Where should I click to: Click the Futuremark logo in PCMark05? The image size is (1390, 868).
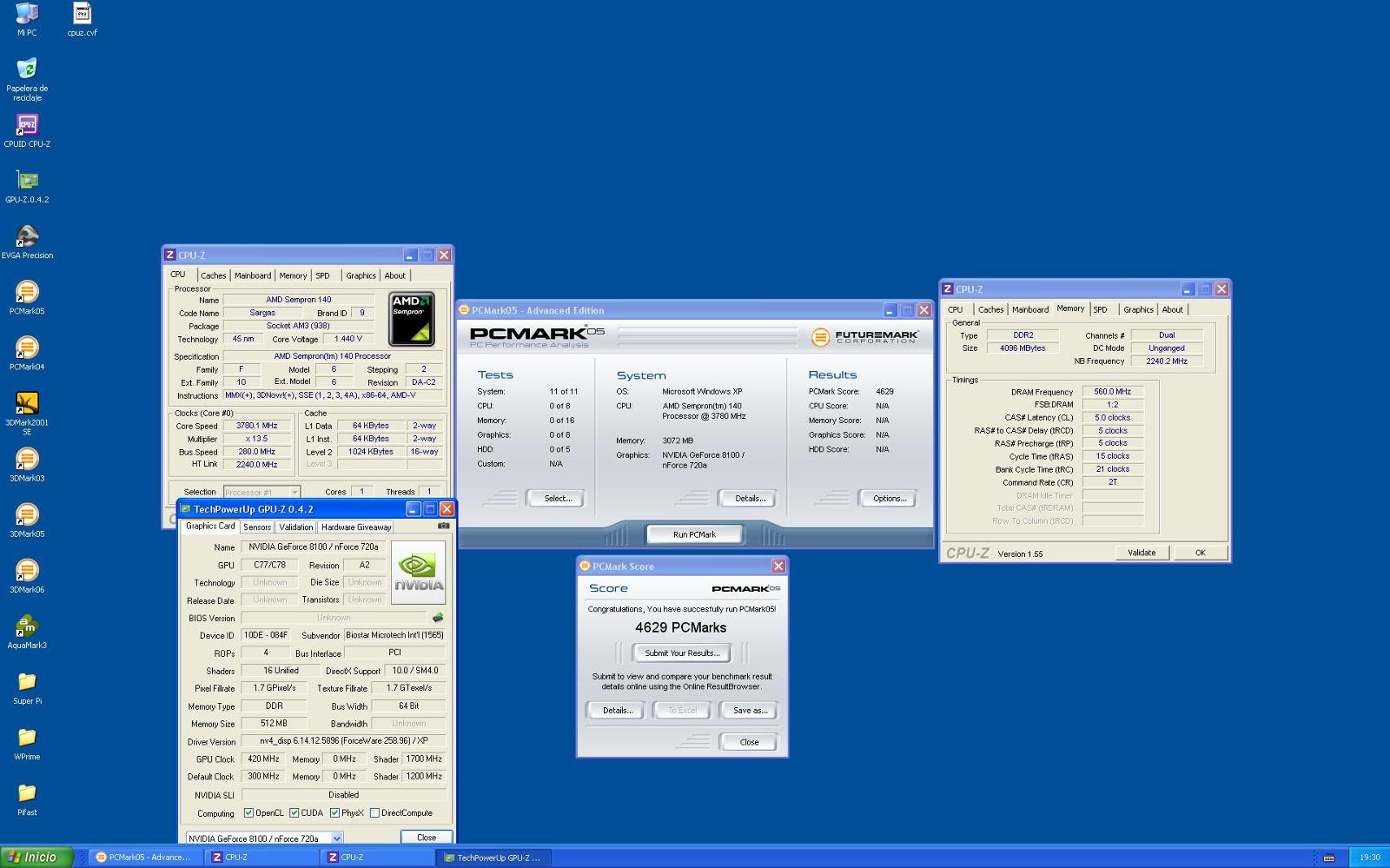(864, 336)
